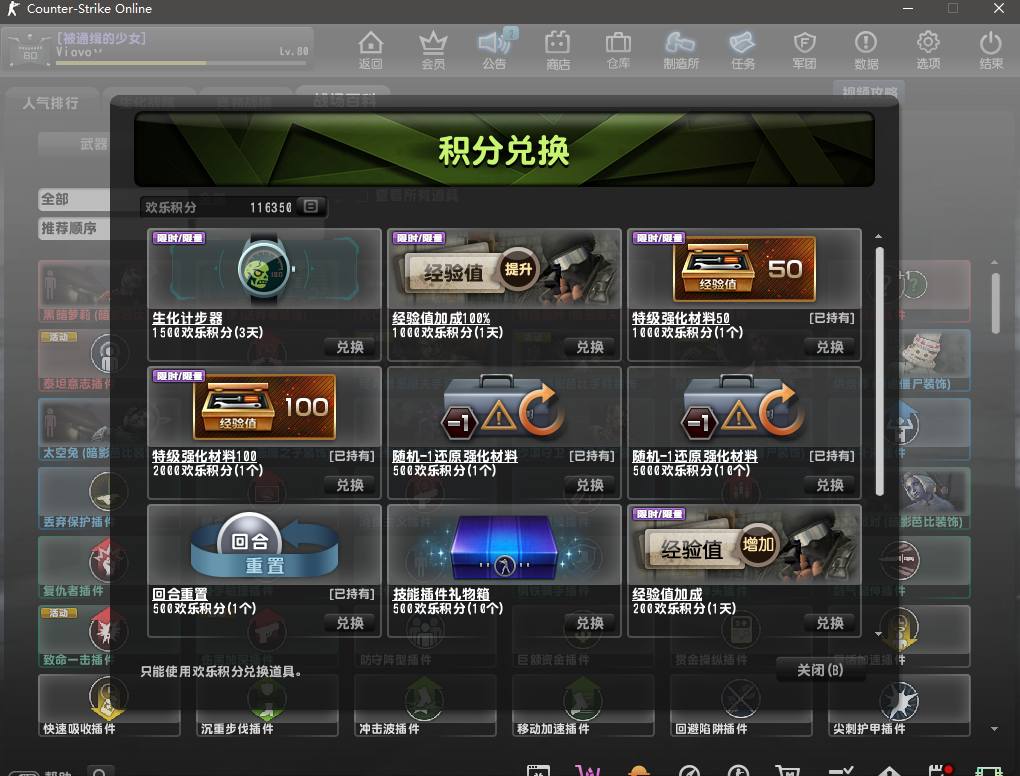Image resolution: width=1020 pixels, height=776 pixels.
Task: Exchange 特级强化材料50 with its 兑换 button
Action: pyautogui.click(x=830, y=347)
